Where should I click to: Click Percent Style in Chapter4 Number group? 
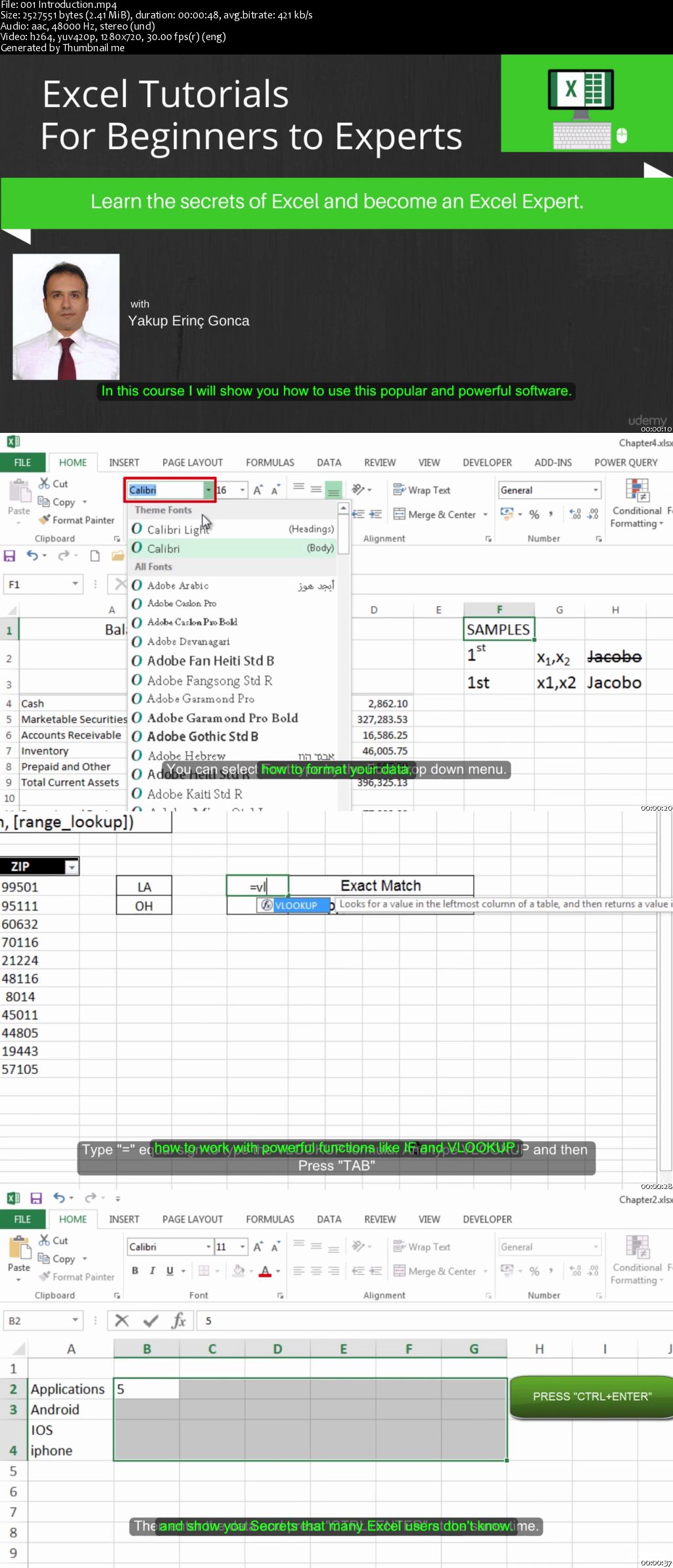click(x=534, y=514)
